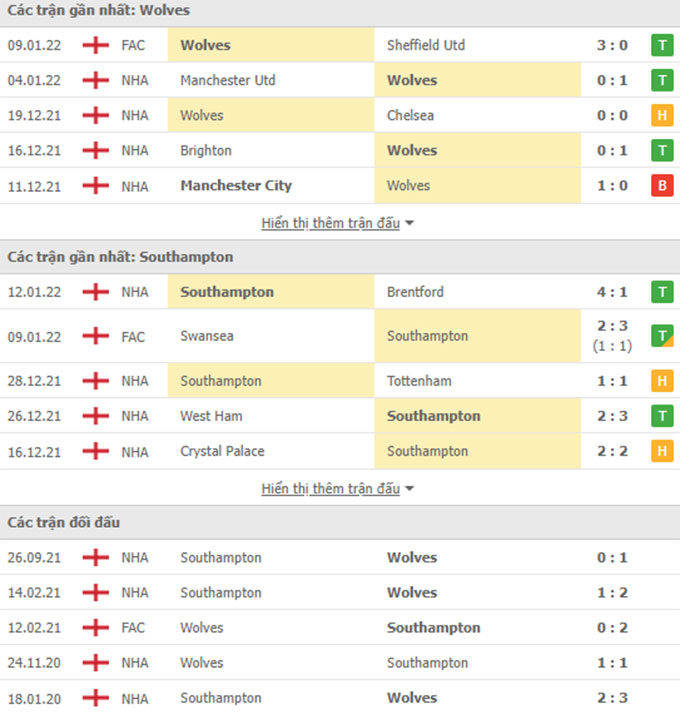Click 'Các trận gần nhất: Wolves' header

click(x=99, y=10)
